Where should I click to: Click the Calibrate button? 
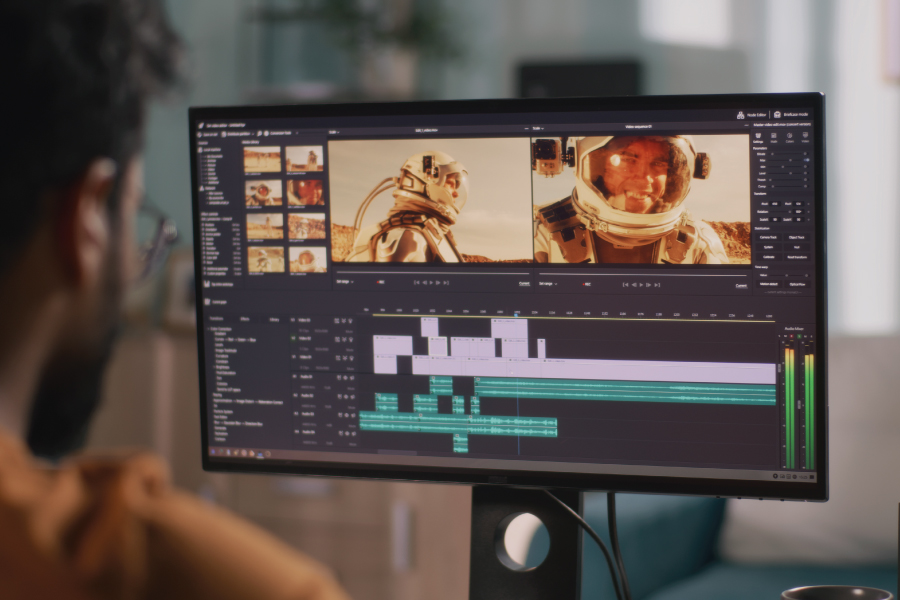tap(769, 257)
